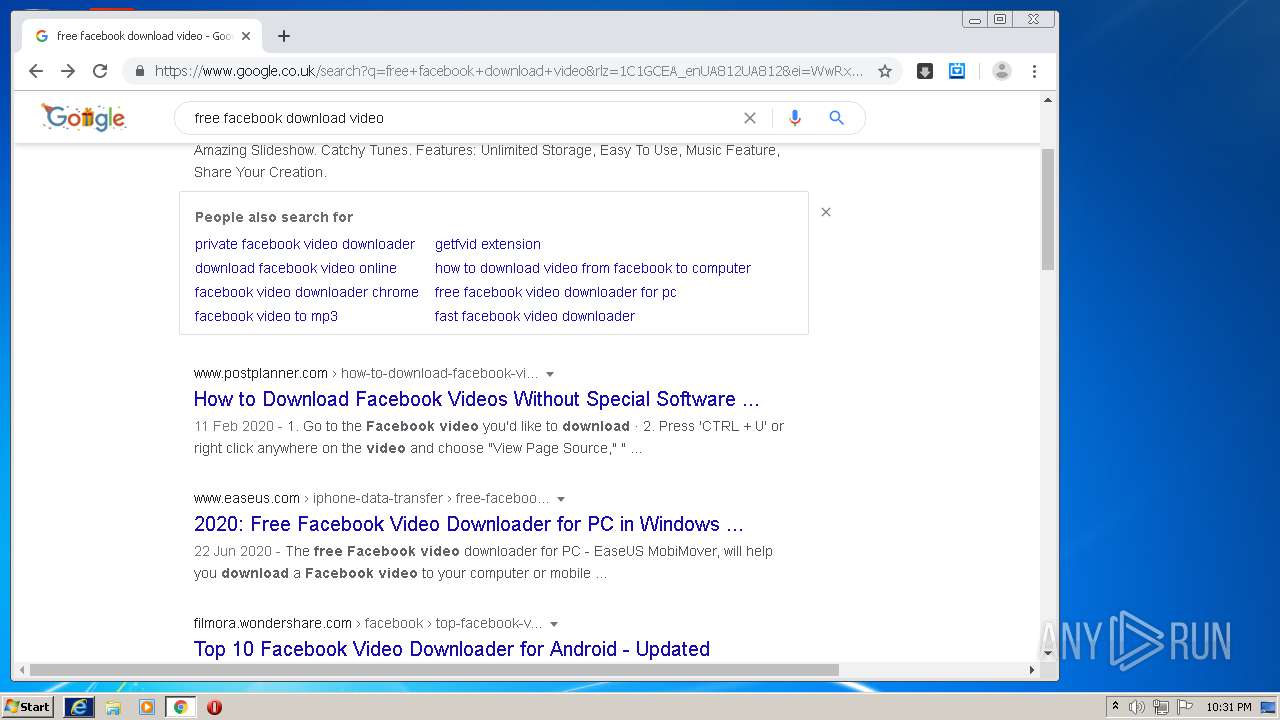This screenshot has height=720, width=1280.
Task: Select the free facebook download video tab
Action: pos(141,36)
